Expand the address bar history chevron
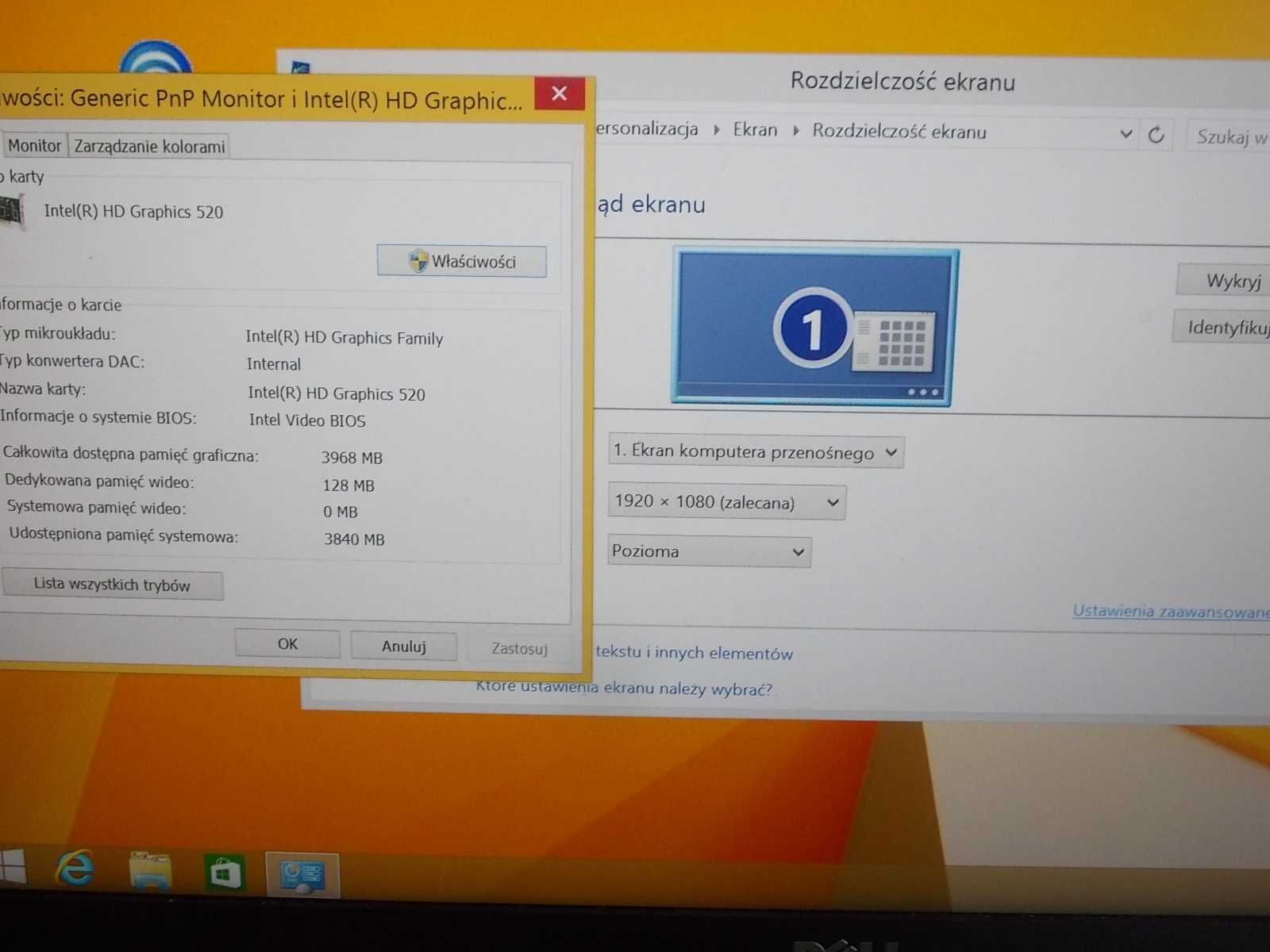The image size is (1270, 952). tap(1126, 134)
